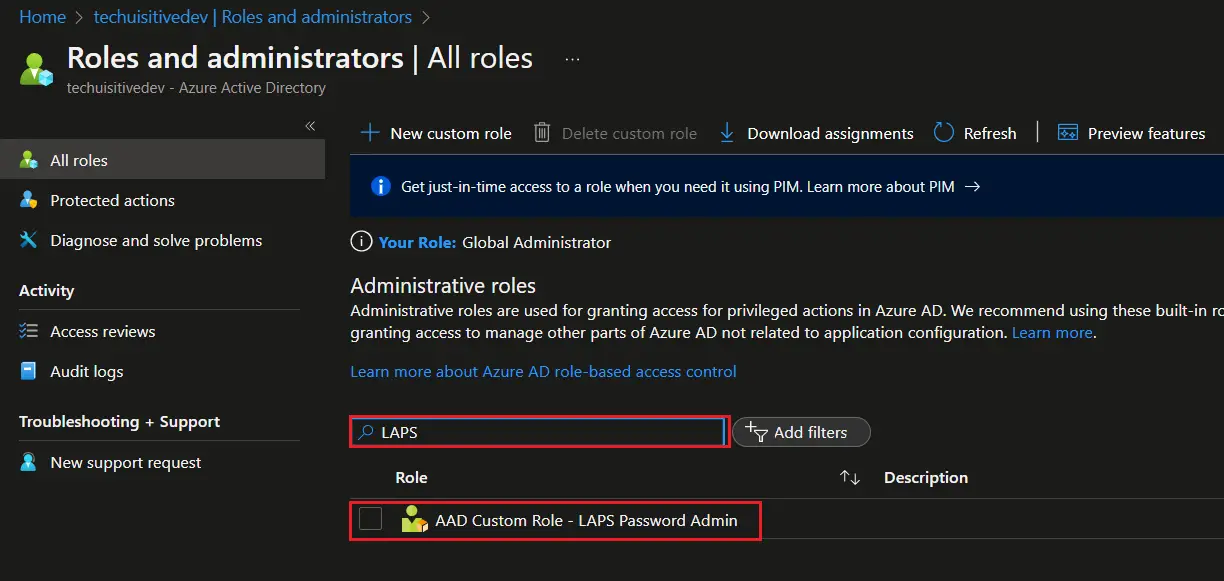Collapse the left sidebar with the chevron
The image size is (1224, 581).
click(x=310, y=126)
